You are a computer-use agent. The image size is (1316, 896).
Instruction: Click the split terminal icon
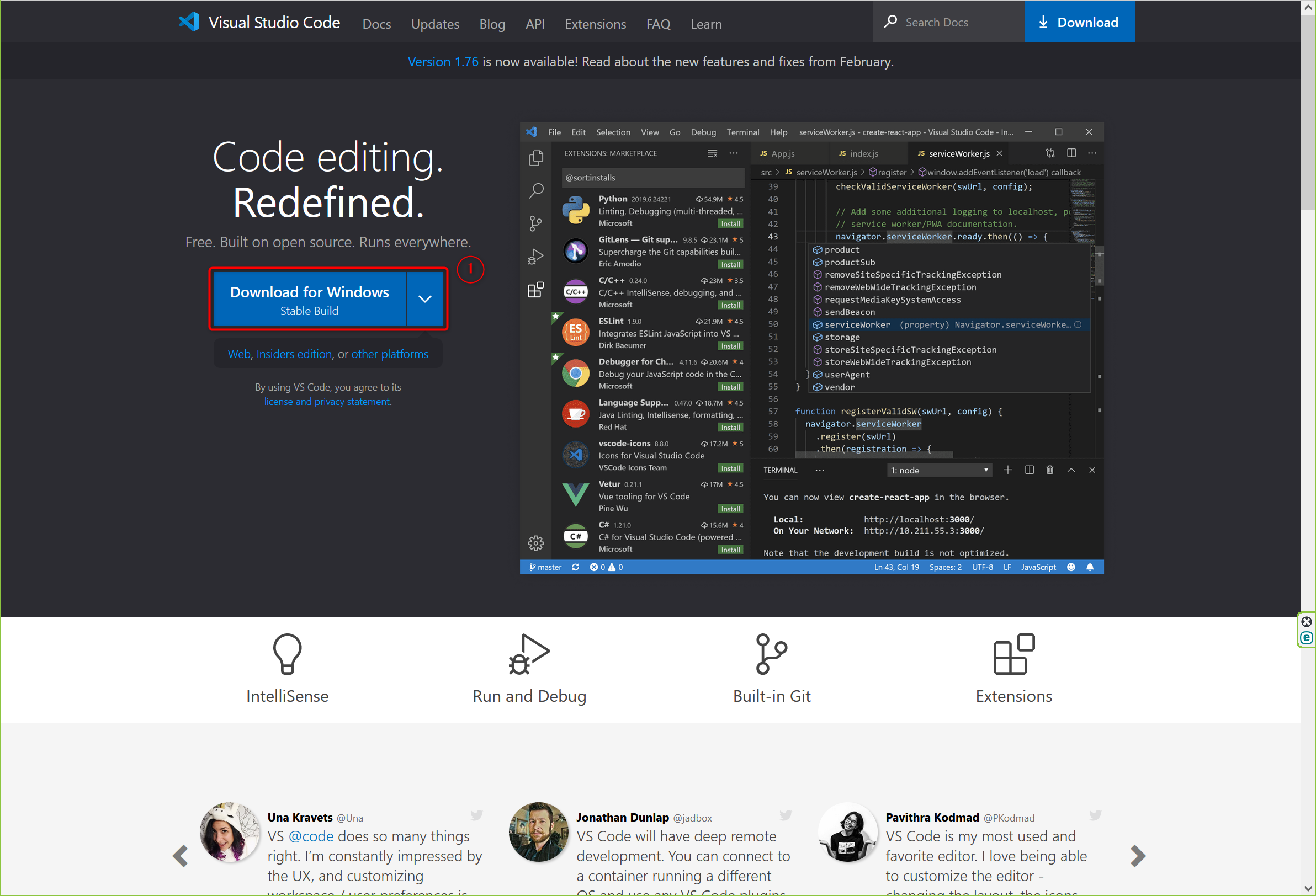tap(1029, 470)
